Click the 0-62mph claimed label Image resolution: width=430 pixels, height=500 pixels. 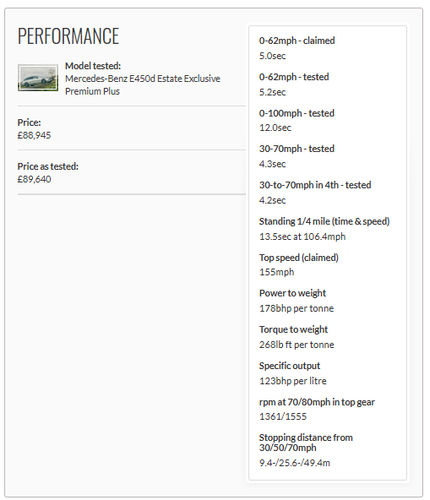tap(297, 41)
